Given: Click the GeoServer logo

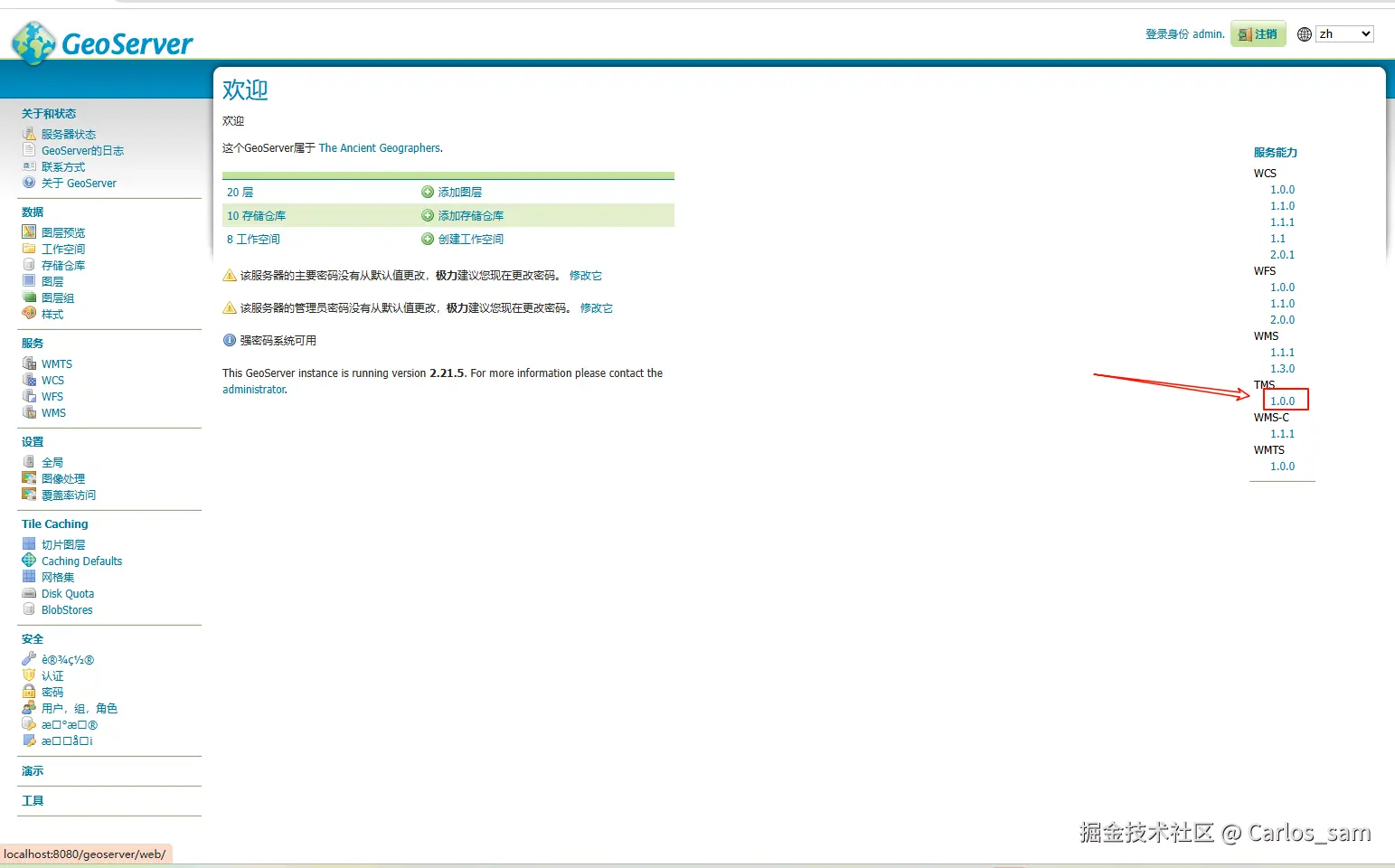Looking at the screenshot, I should tap(102, 42).
